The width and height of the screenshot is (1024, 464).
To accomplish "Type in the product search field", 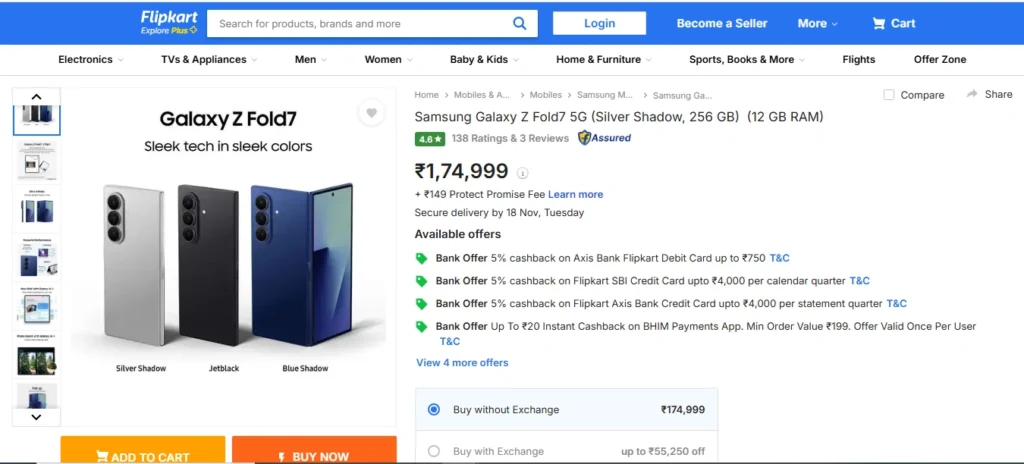I will click(x=360, y=23).
